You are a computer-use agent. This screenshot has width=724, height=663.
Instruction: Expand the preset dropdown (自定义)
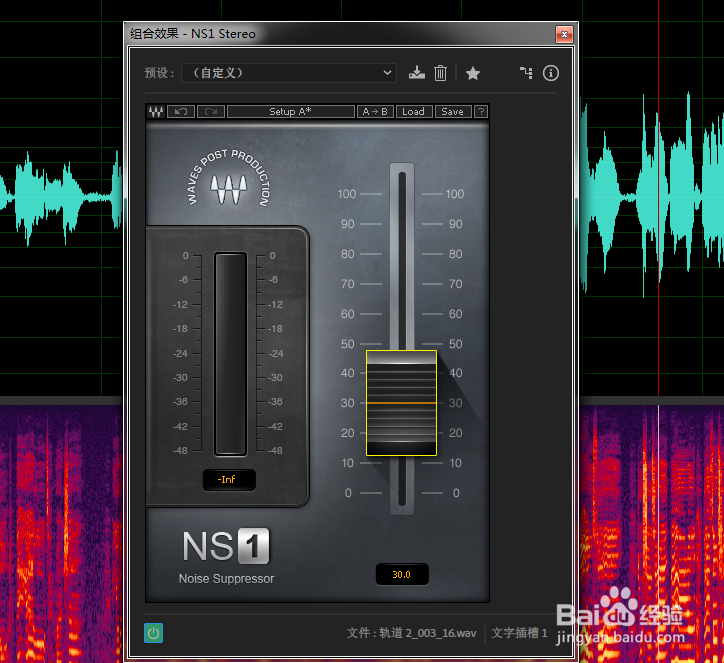coord(289,73)
